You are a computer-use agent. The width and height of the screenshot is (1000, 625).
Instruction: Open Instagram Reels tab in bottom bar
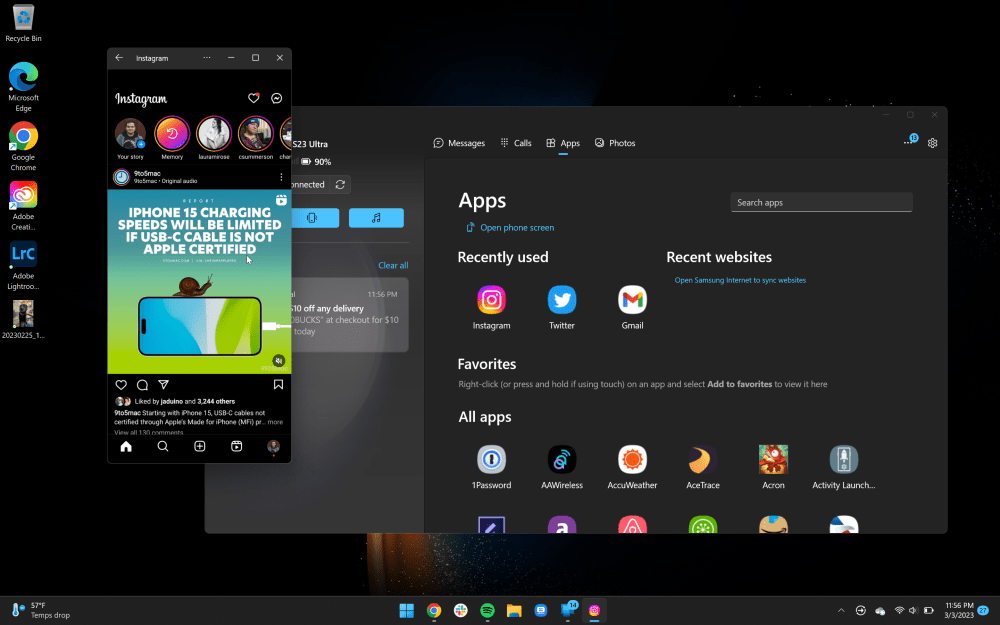(x=236, y=447)
